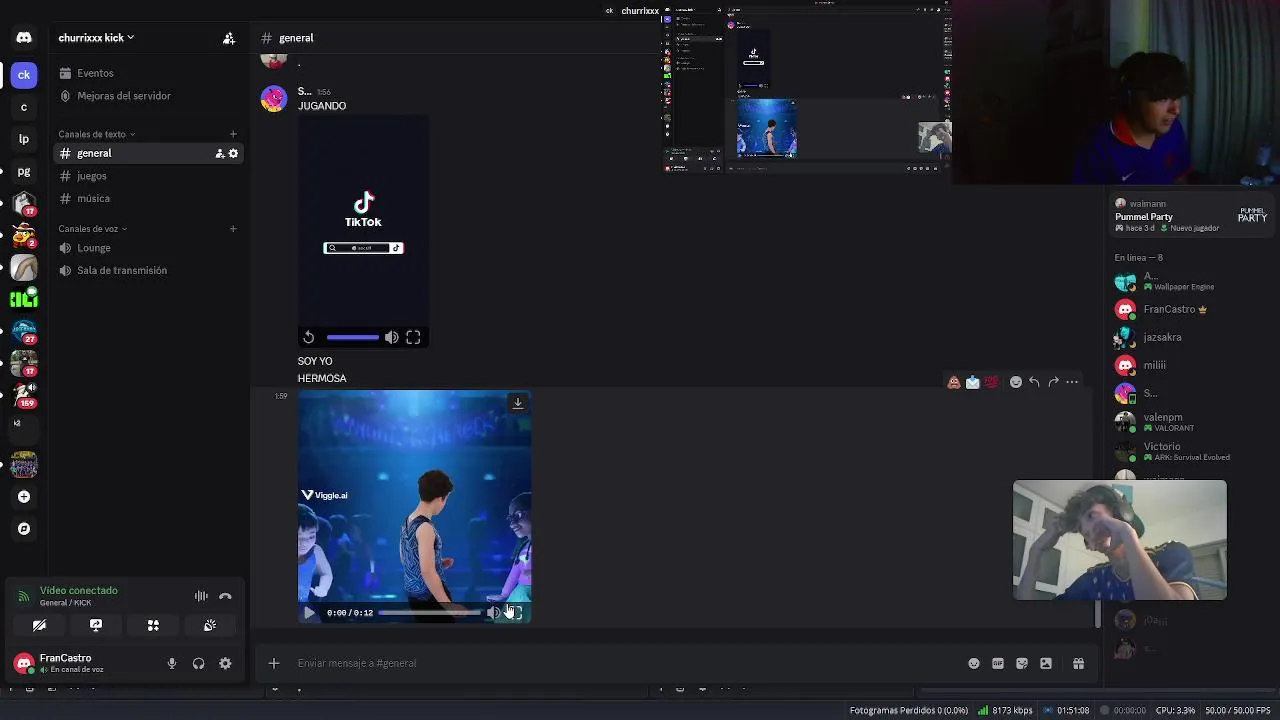Open Victorio member profile
This screenshot has height=720, width=1280.
1188,451
